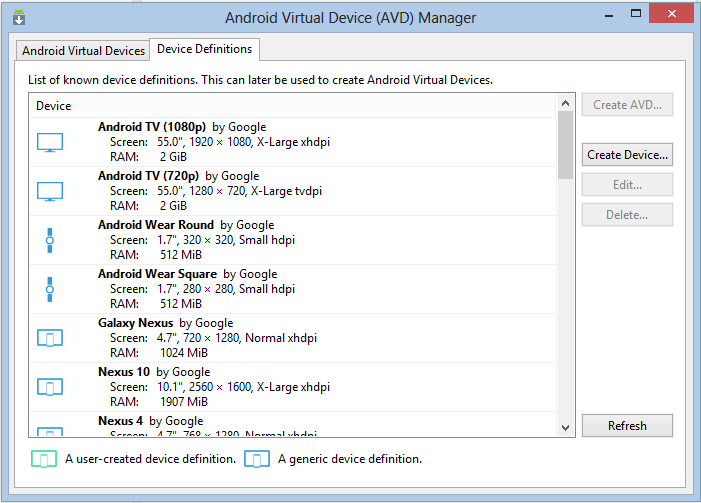Click the AVD Manager title bar Android icon
The width and height of the screenshot is (701, 503).
click(19, 17)
